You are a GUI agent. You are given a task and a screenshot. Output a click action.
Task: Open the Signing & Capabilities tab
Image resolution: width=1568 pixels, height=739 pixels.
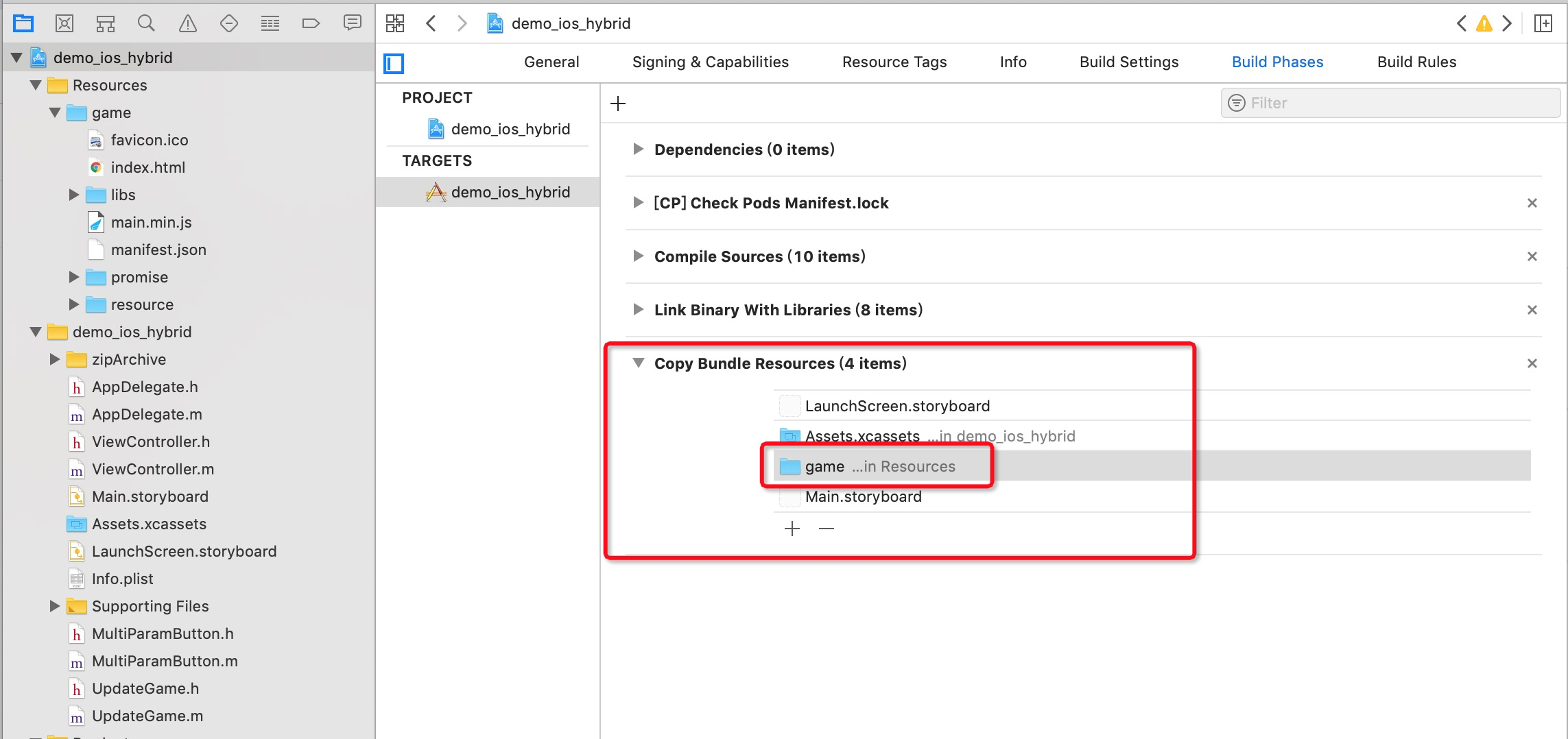click(x=711, y=62)
